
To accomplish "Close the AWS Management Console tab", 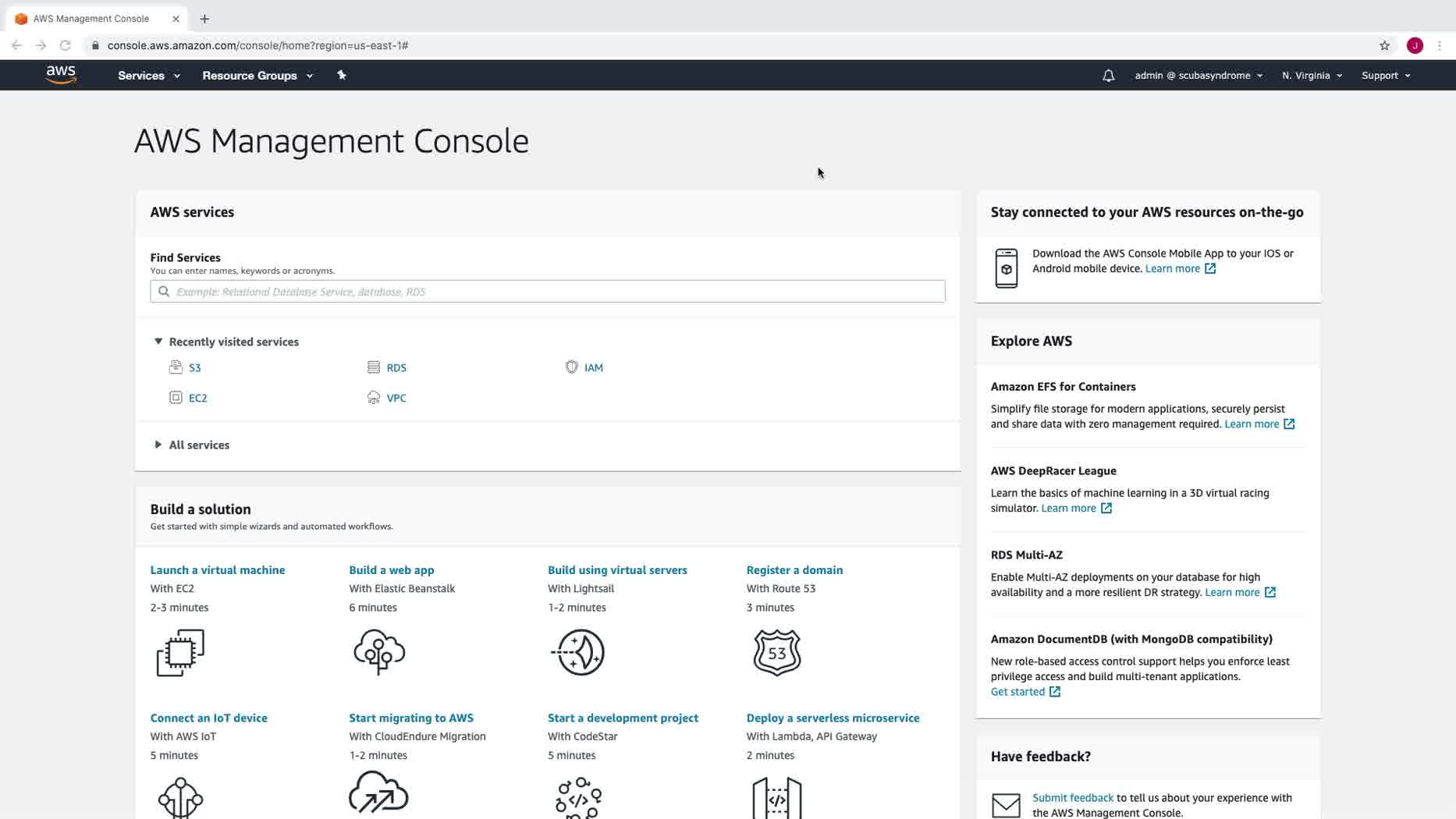I will [x=176, y=19].
